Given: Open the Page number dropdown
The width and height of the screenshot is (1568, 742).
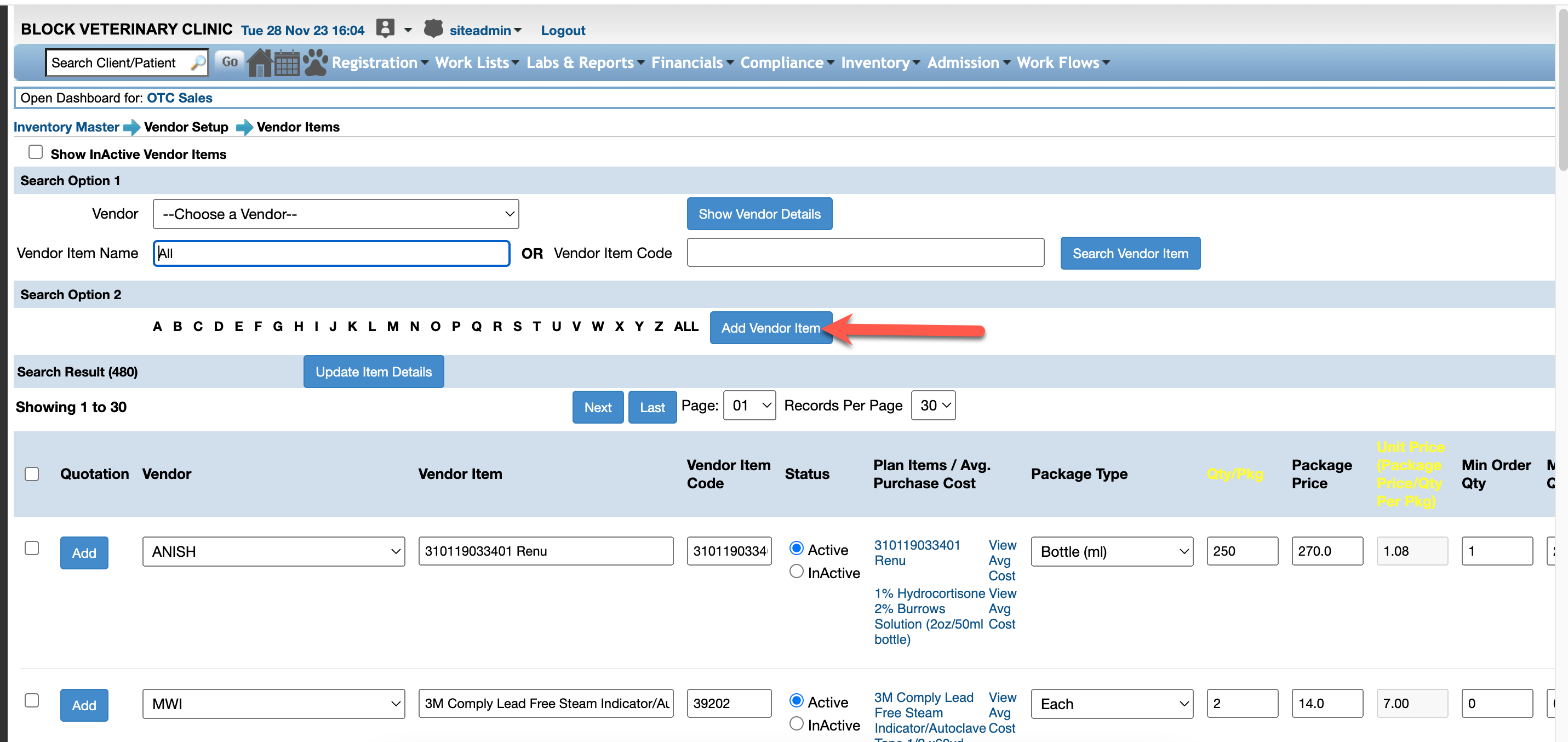Looking at the screenshot, I should [x=749, y=406].
